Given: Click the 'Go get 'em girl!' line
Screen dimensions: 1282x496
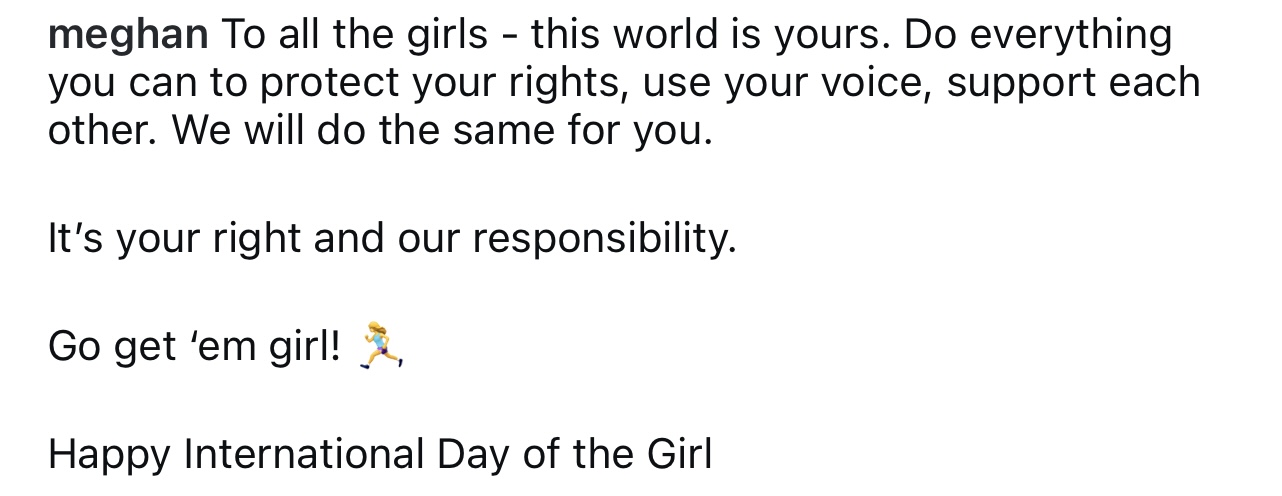Looking at the screenshot, I should pos(226,347).
